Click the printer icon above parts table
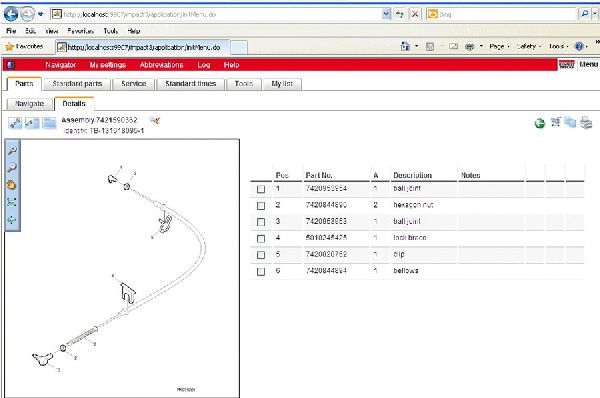Image resolution: width=600 pixels, height=398 pixels. click(x=586, y=123)
